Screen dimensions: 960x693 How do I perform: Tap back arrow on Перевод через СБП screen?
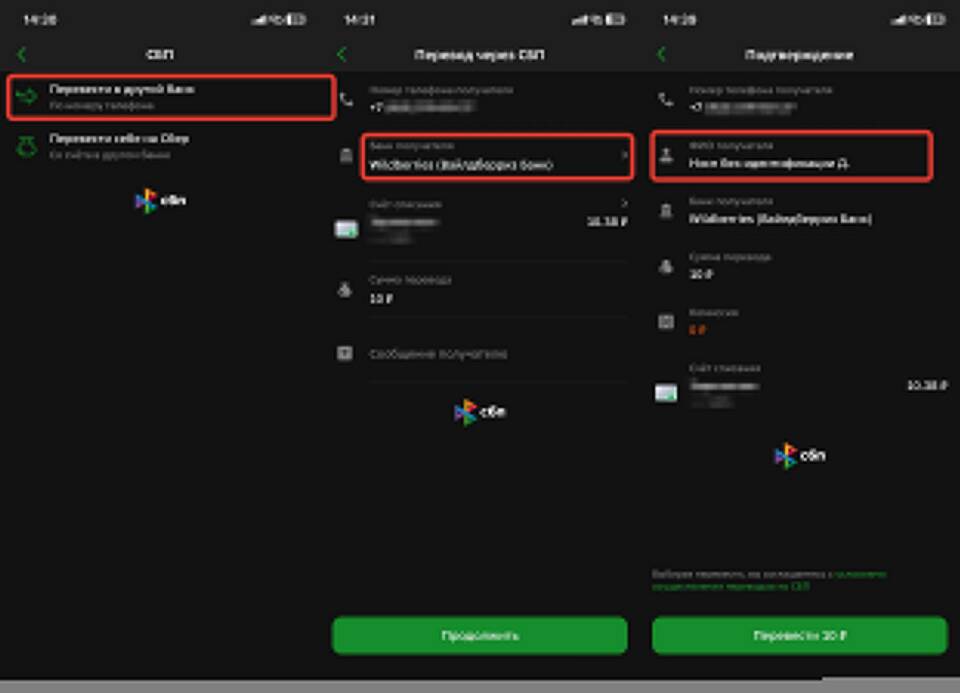click(342, 55)
